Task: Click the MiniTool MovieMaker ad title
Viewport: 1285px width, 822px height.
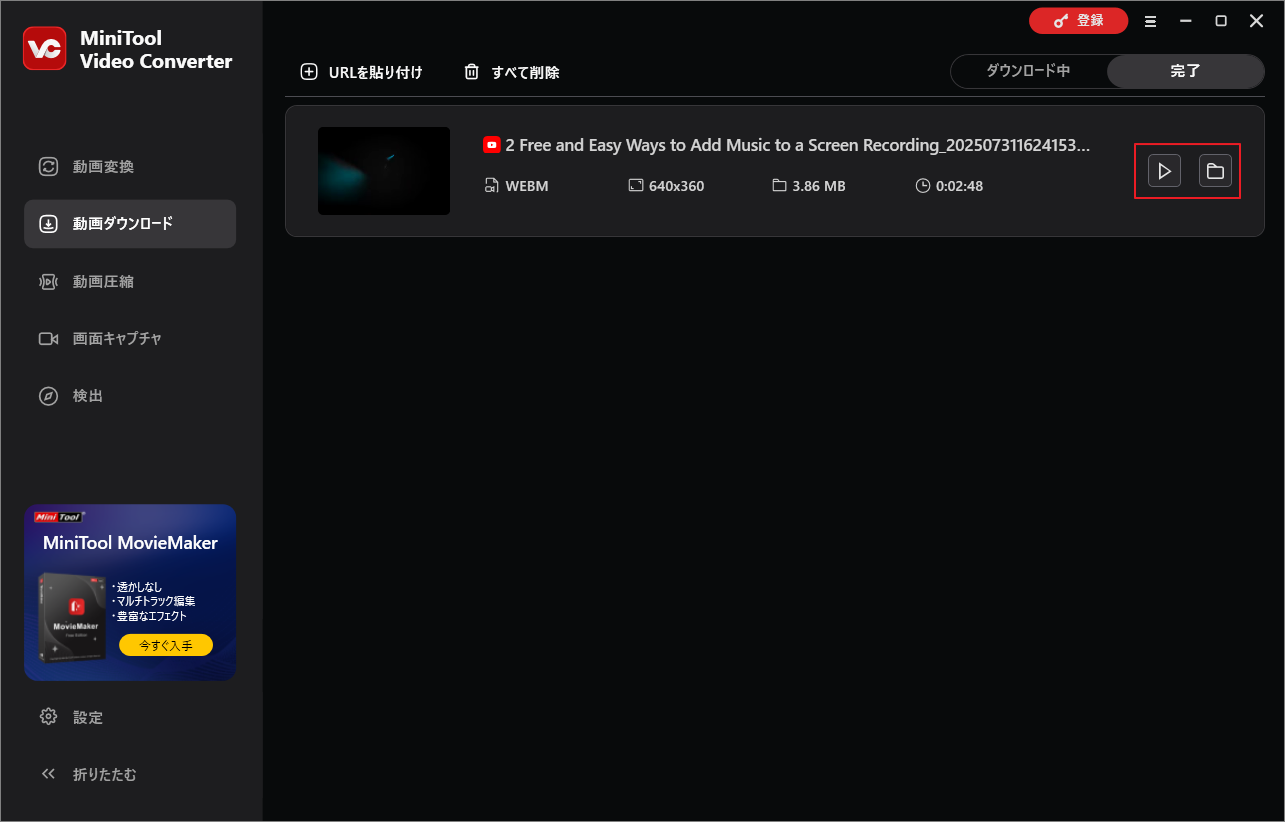Action: coord(130,543)
